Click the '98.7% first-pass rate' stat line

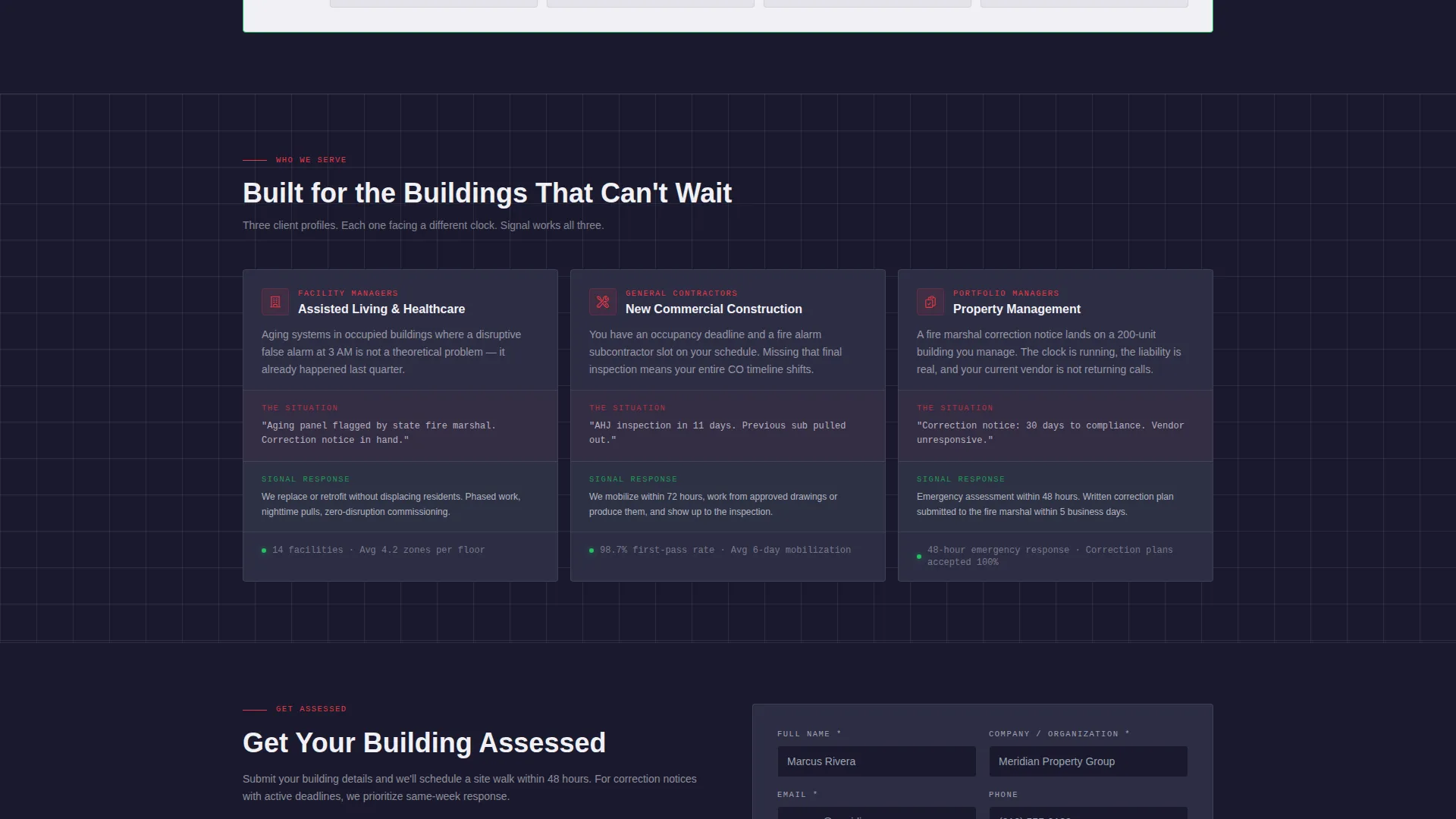[x=725, y=551]
